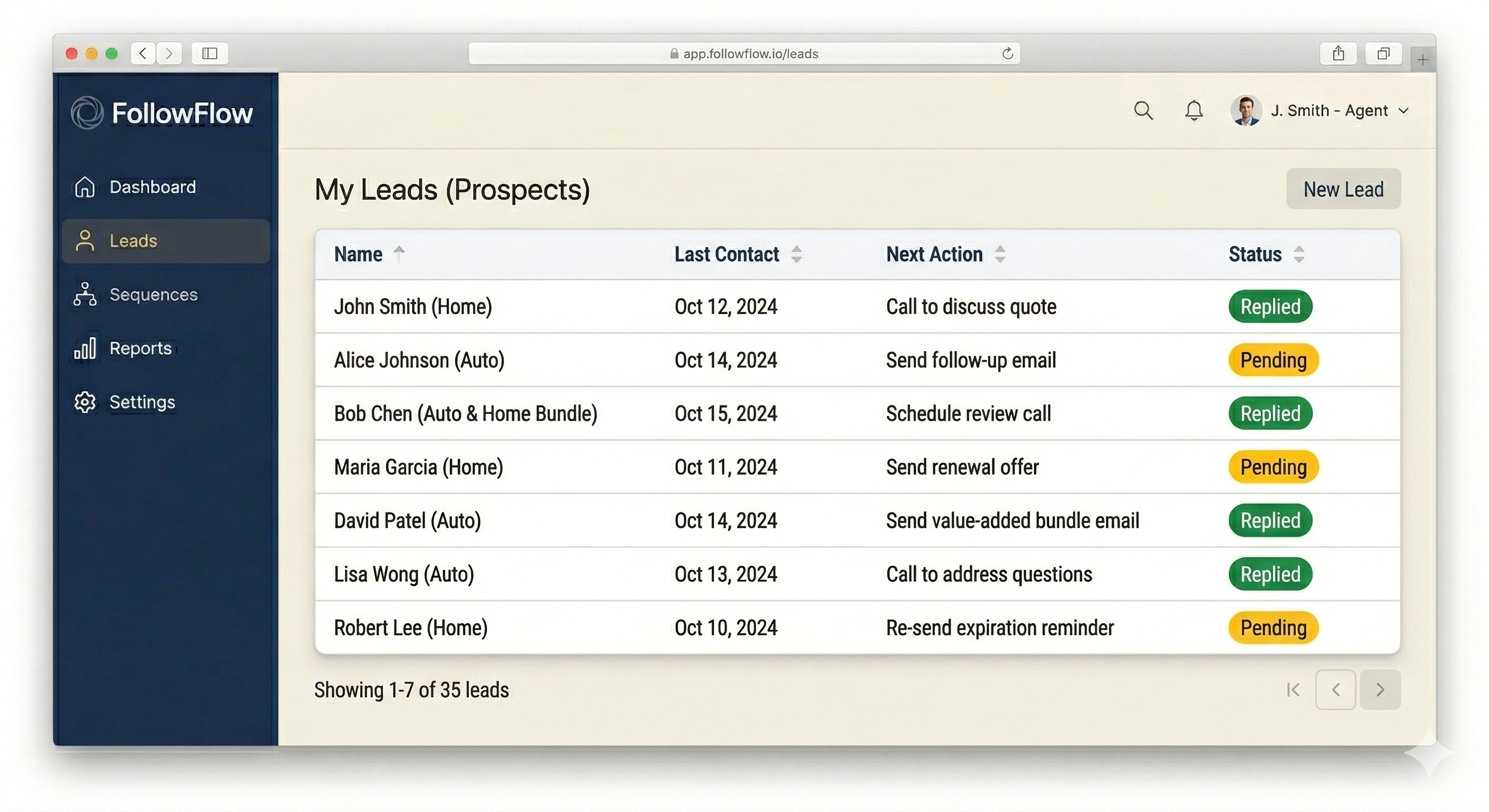Go to previous page of leads
Screen dimensions: 1489x812
pos(1336,689)
